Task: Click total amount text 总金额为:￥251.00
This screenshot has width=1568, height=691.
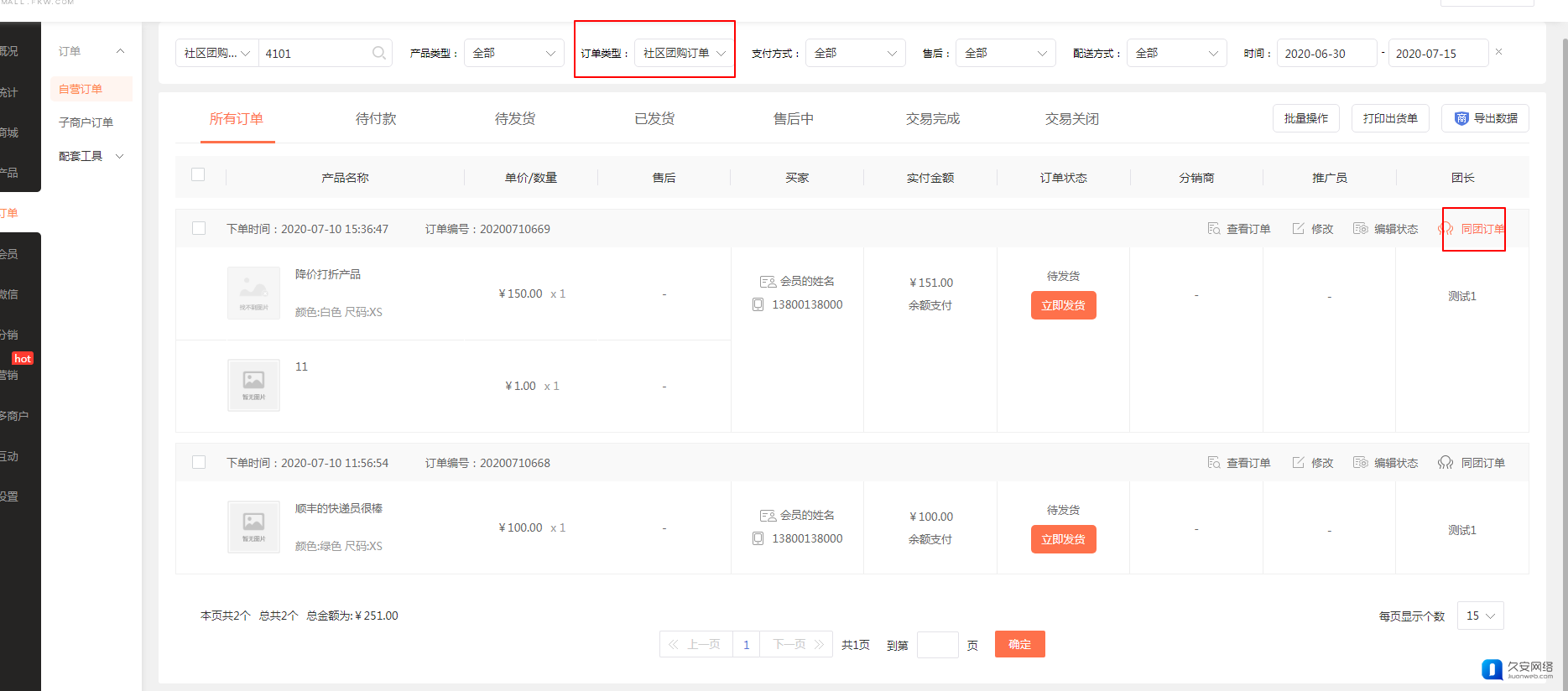Action: tap(352, 616)
